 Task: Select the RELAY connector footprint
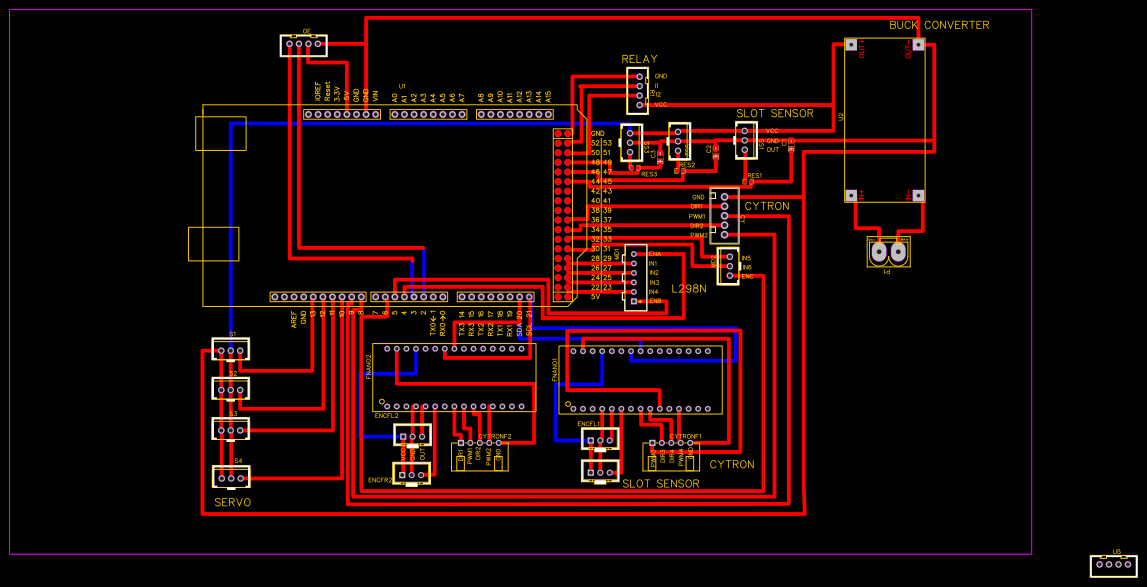pos(637,90)
